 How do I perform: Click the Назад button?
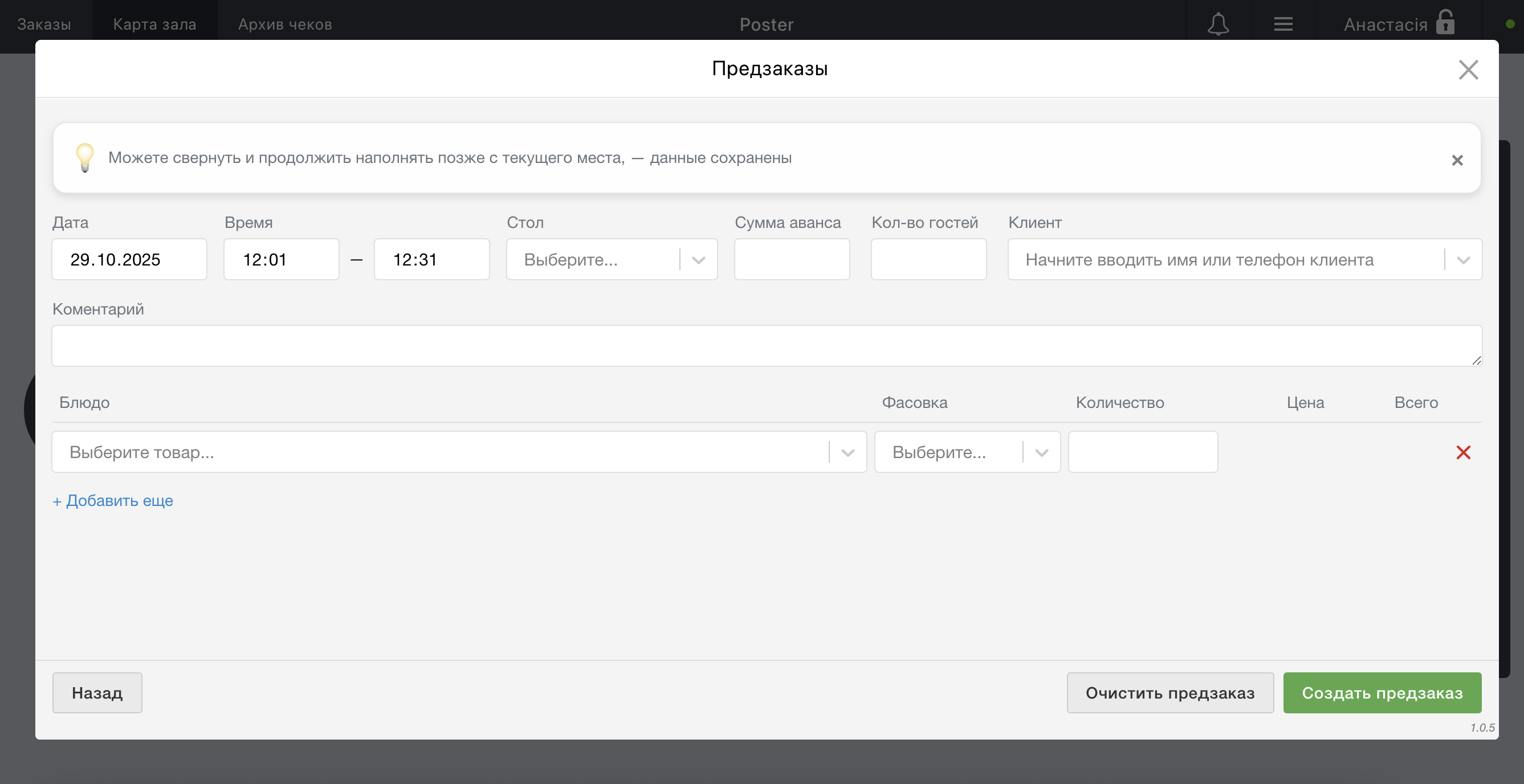97,692
